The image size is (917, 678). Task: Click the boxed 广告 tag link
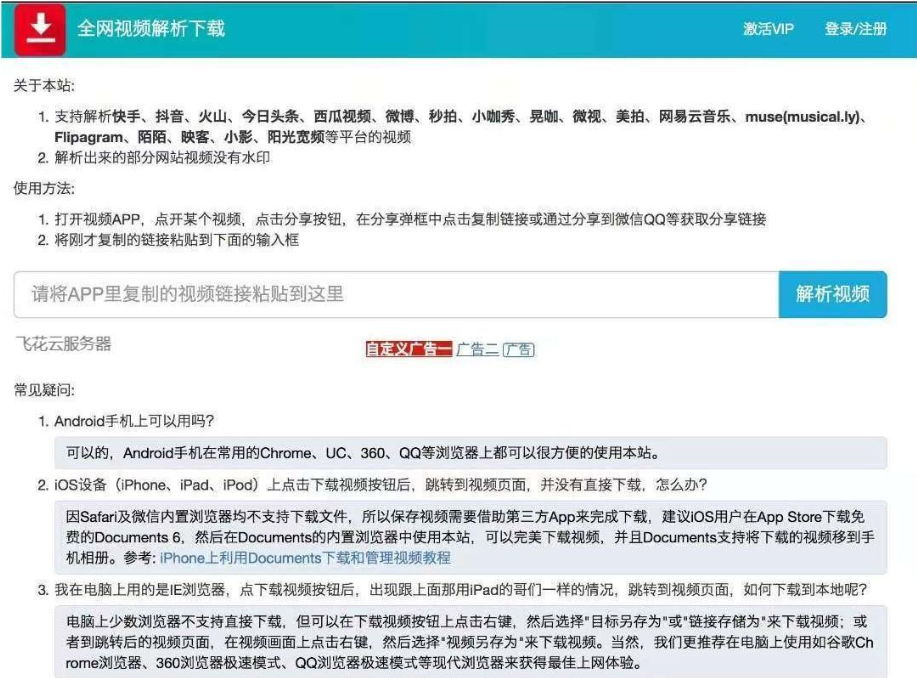pyautogui.click(x=518, y=349)
